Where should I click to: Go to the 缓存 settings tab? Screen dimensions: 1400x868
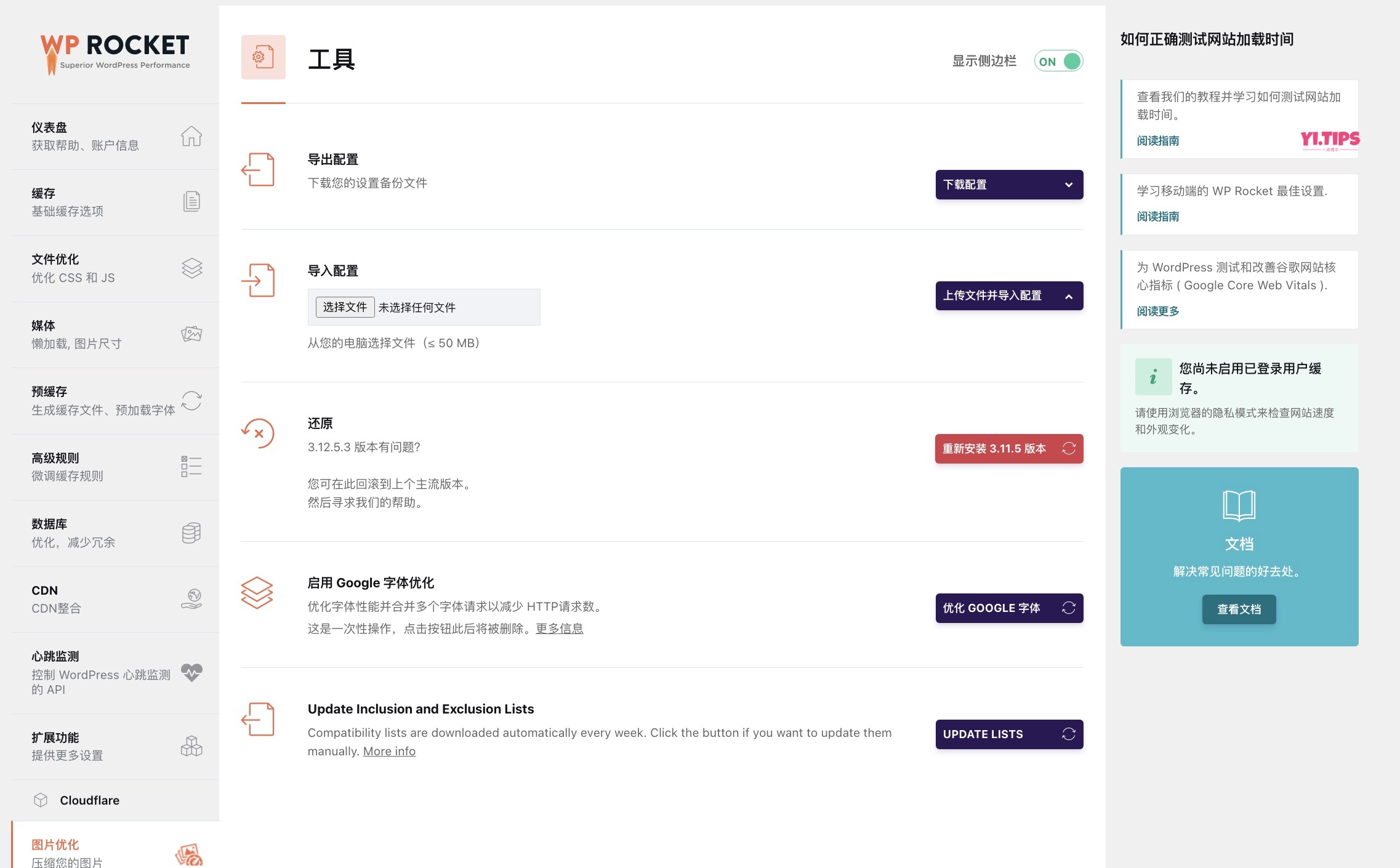click(115, 203)
